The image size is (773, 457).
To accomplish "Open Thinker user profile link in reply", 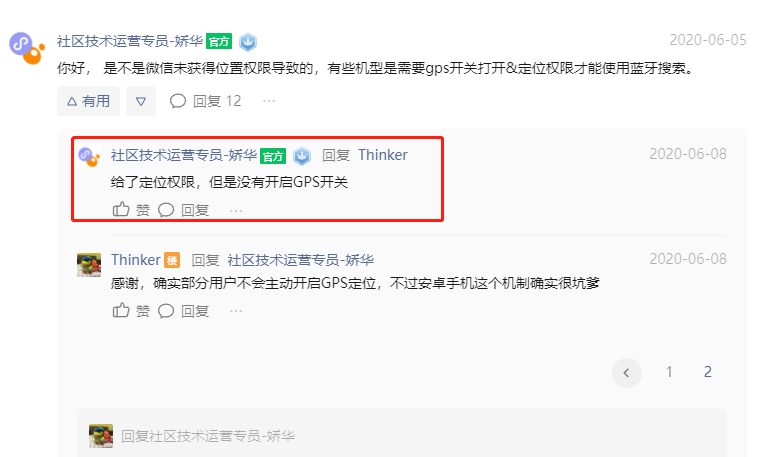I will pyautogui.click(x=383, y=155).
